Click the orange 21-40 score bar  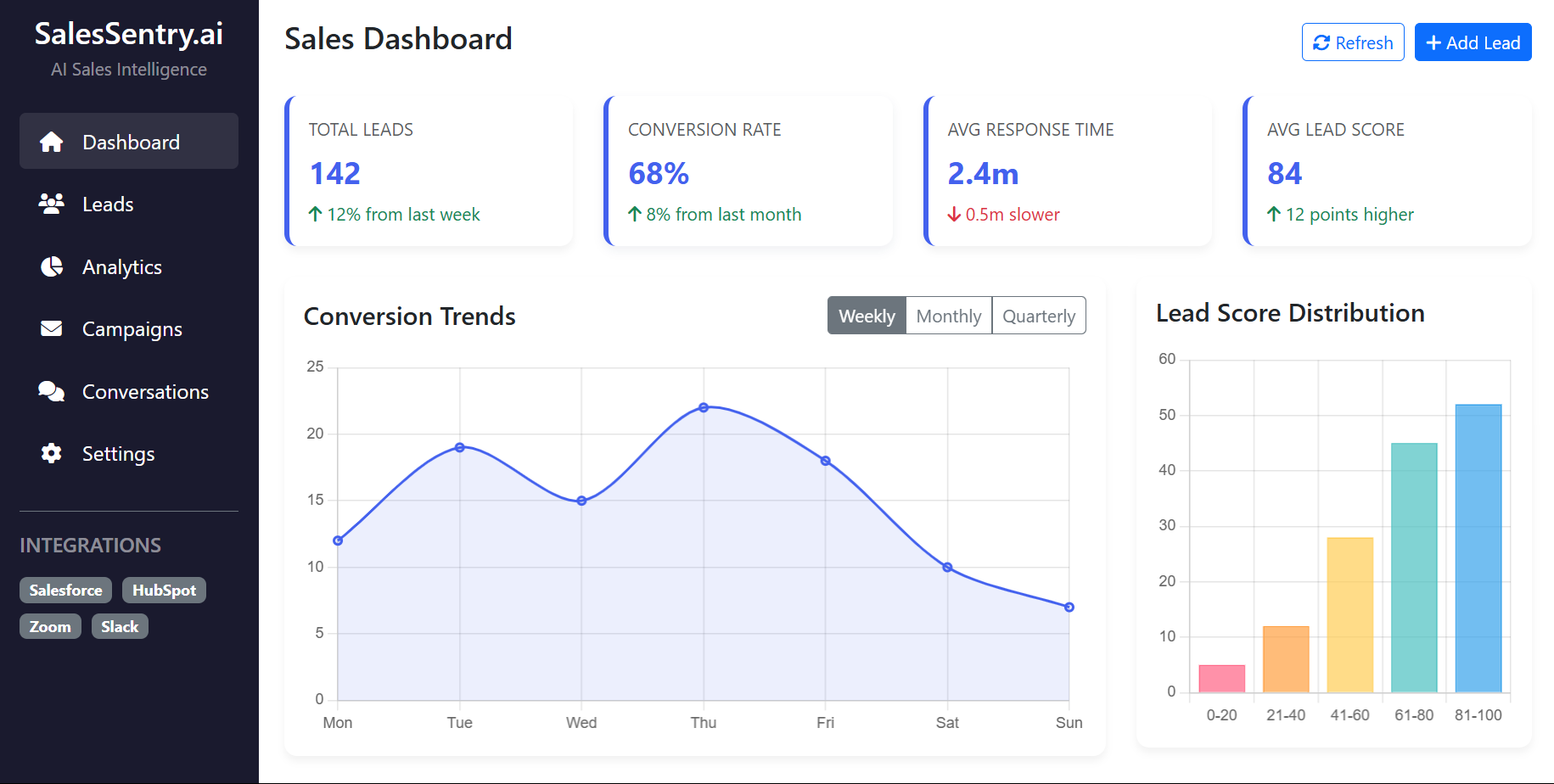tap(1286, 659)
